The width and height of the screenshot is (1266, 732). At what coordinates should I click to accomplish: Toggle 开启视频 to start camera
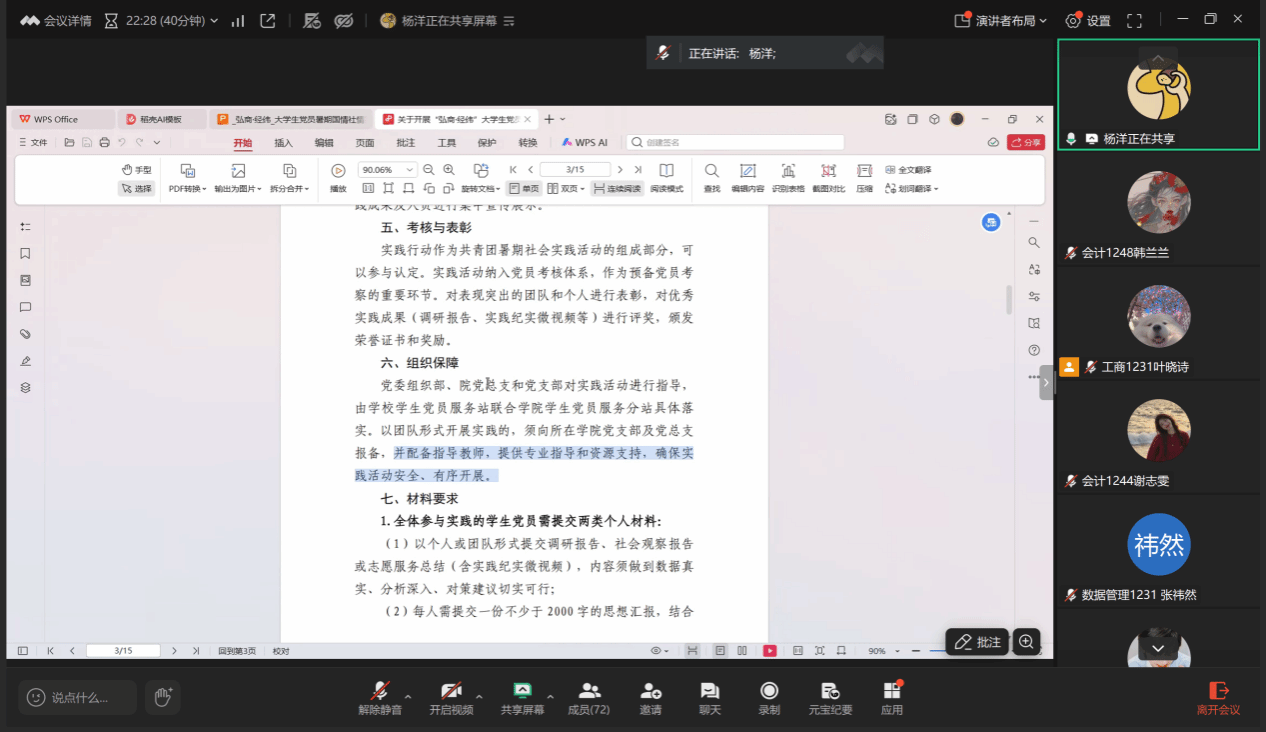[451, 697]
